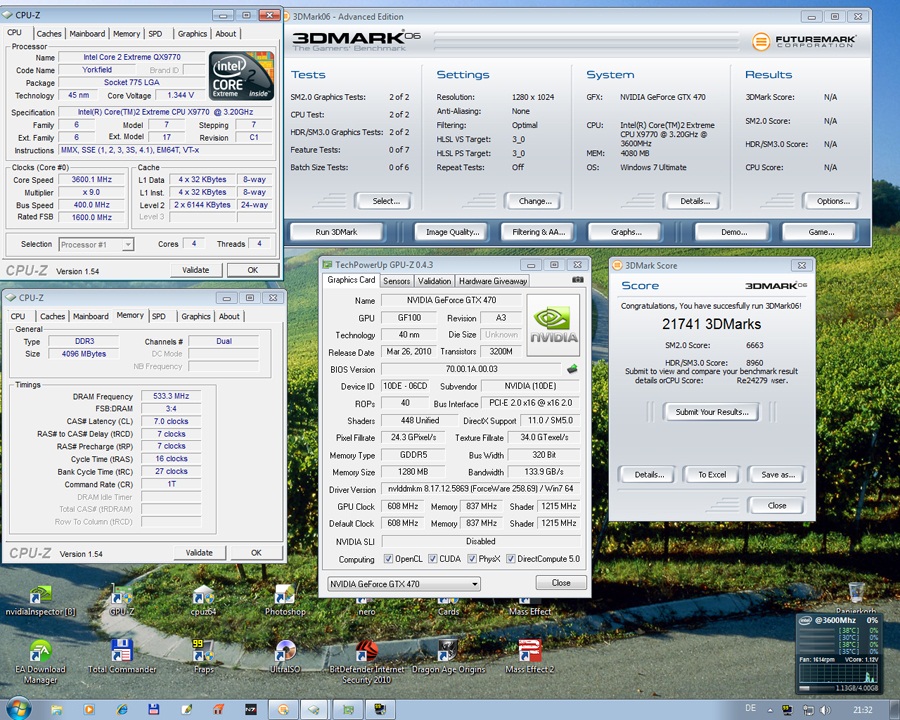Open the Processor #1 selection dropdown
Viewport: 900px width, 720px height.
(x=96, y=245)
